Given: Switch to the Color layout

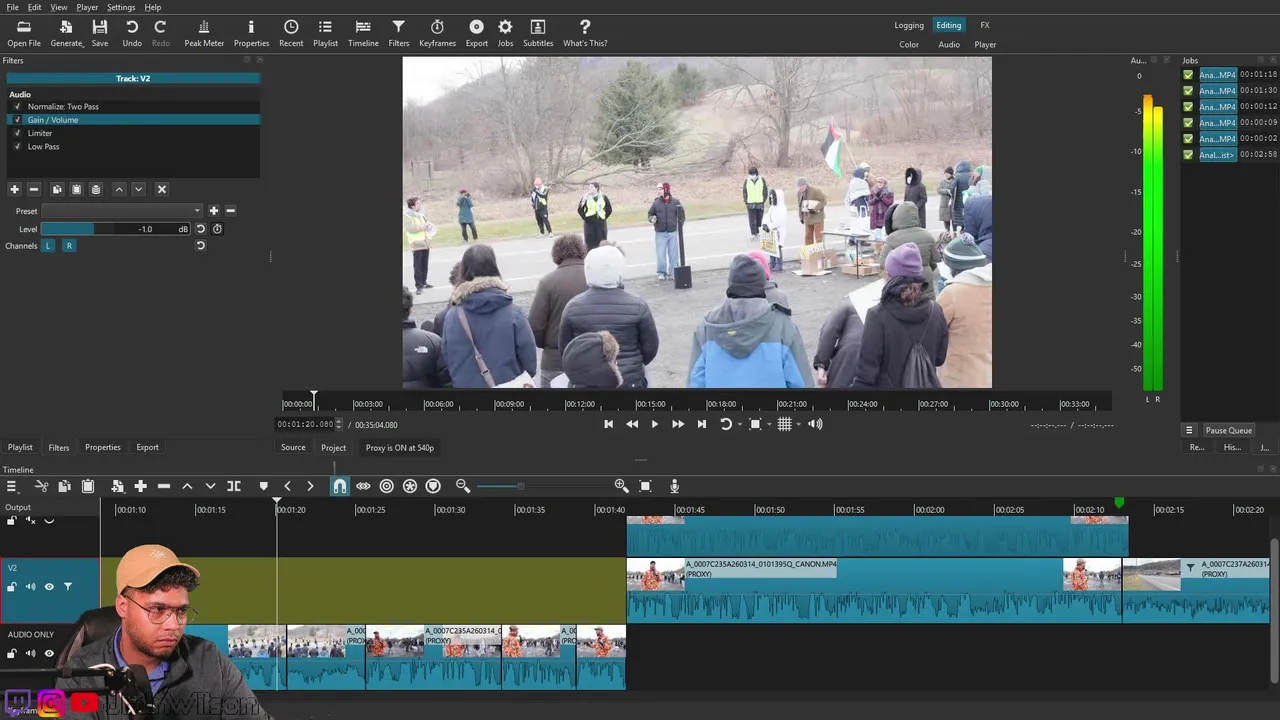Looking at the screenshot, I should tap(909, 44).
